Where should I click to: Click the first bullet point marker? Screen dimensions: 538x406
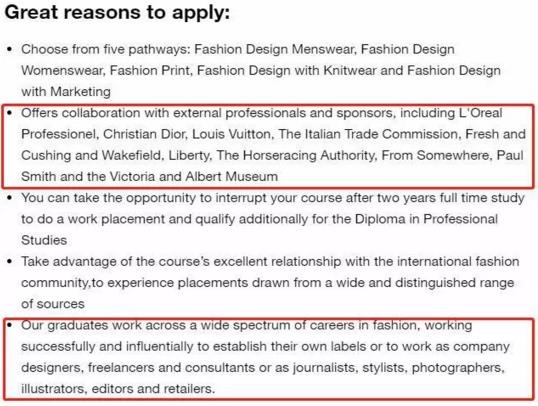pyautogui.click(x=9, y=49)
